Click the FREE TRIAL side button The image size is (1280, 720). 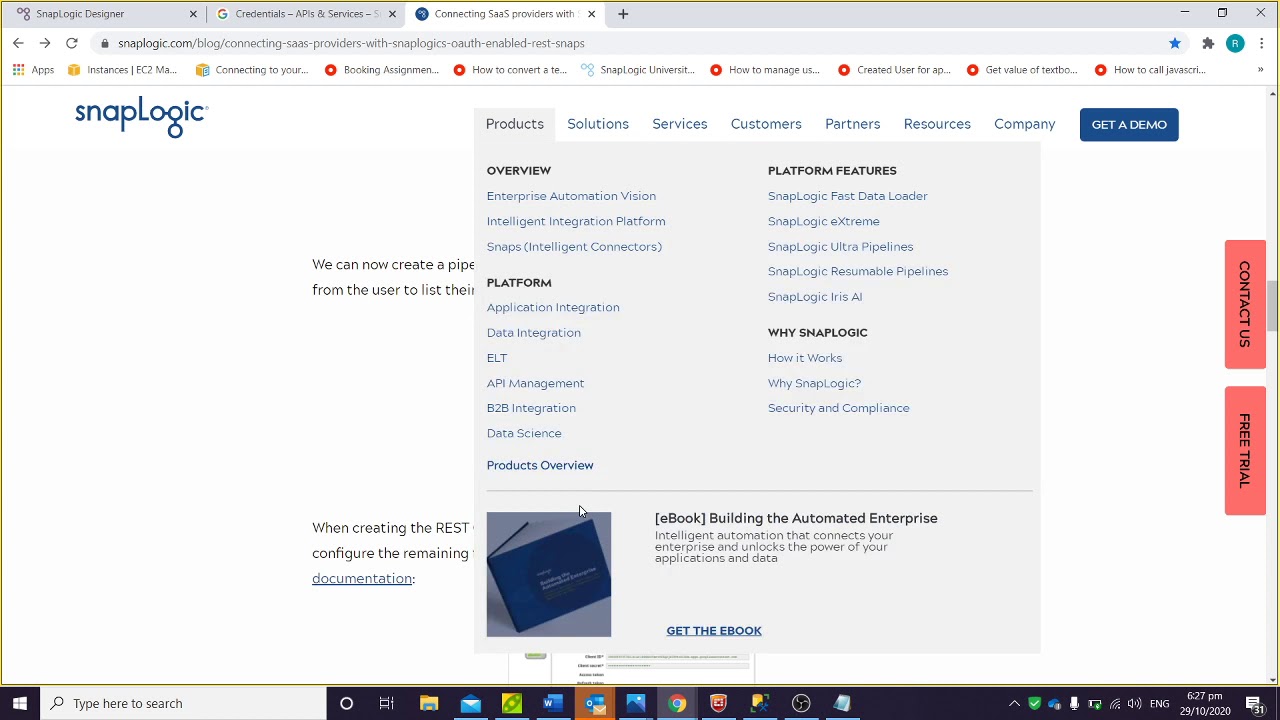coord(1245,450)
